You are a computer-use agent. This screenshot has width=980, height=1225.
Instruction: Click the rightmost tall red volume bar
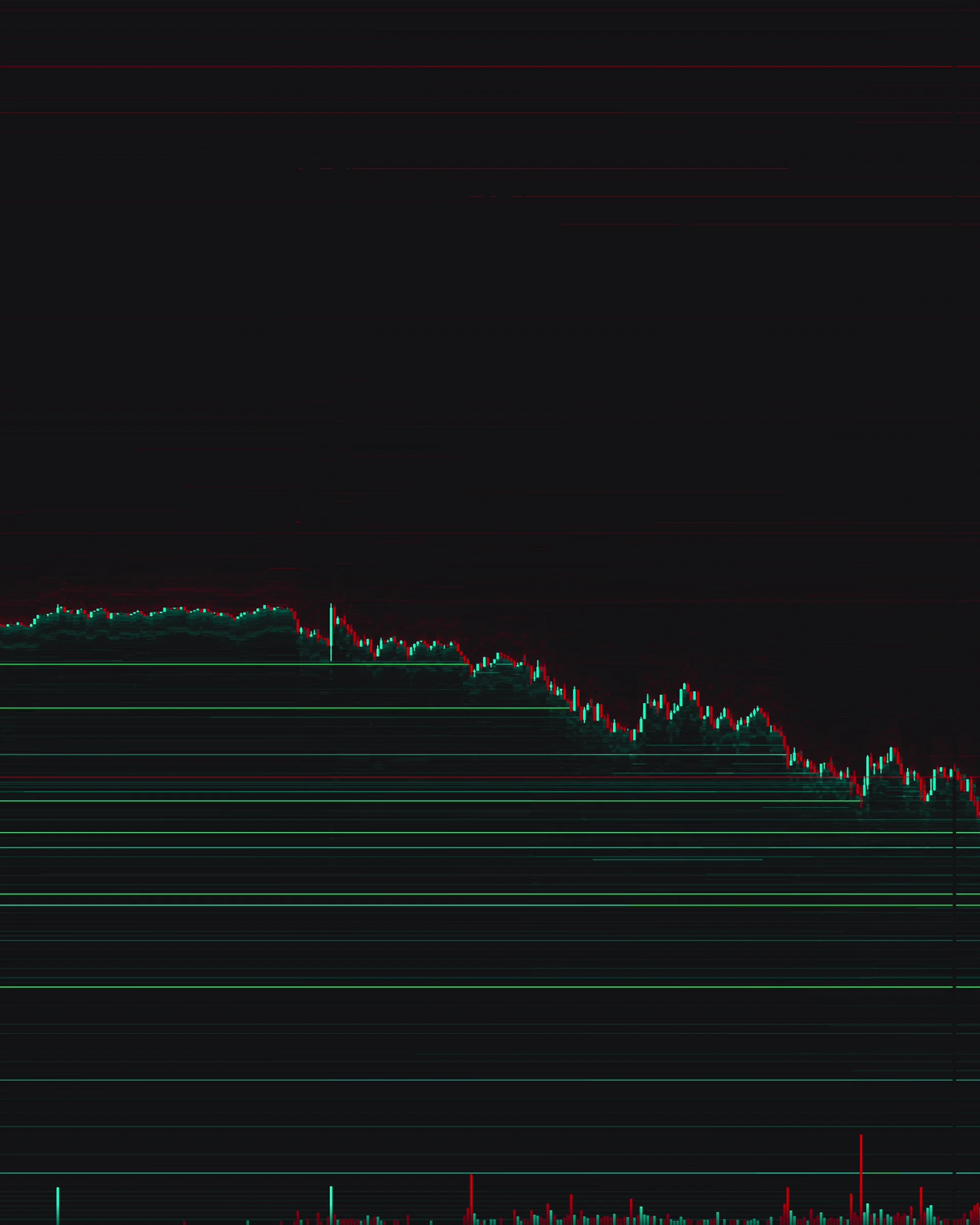coord(921,1205)
